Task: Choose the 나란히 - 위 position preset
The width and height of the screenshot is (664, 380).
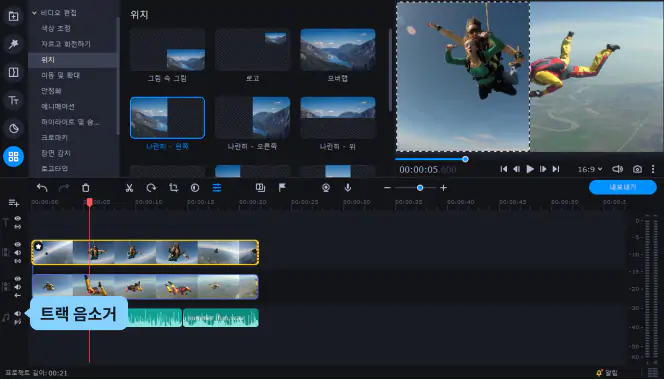Action: [x=338, y=118]
